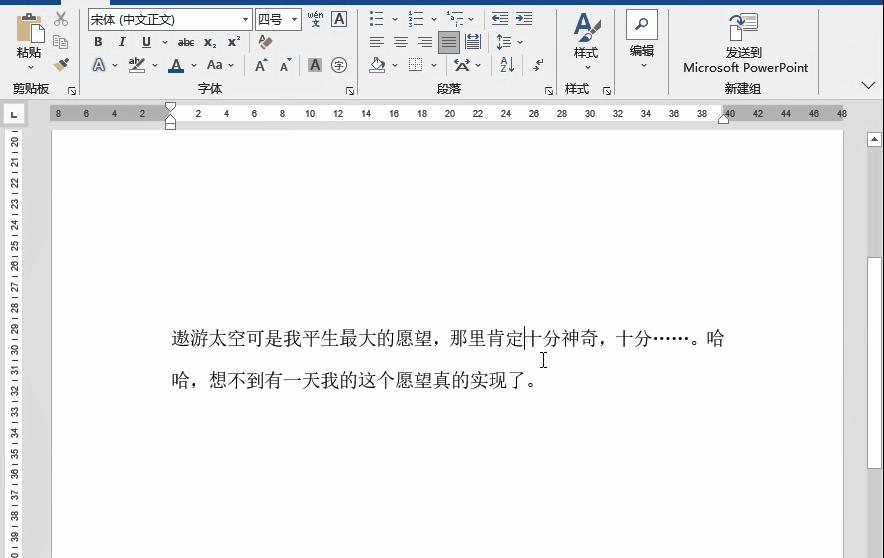Expand the bullet library arrow
This screenshot has width=884, height=558.
(395, 19)
